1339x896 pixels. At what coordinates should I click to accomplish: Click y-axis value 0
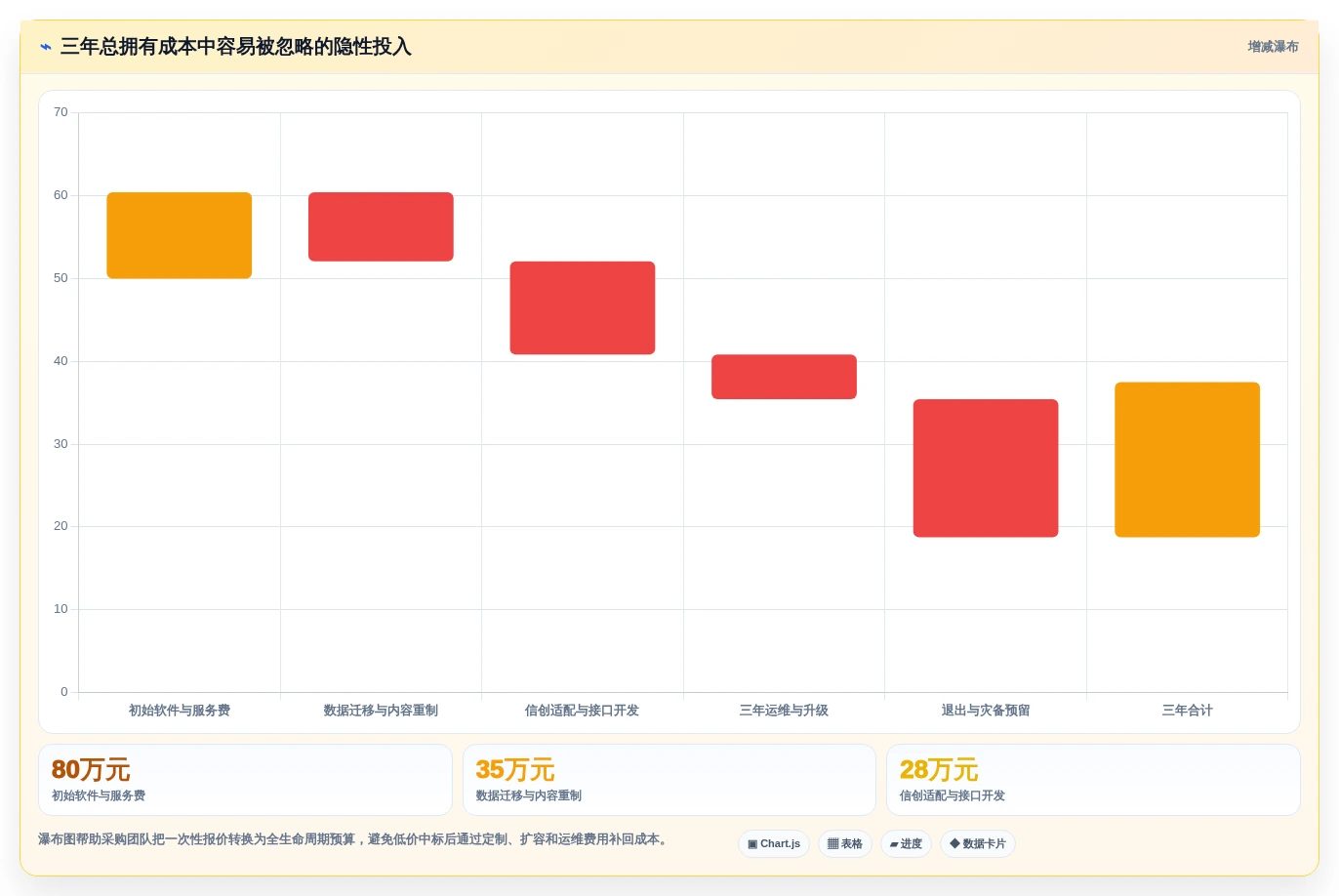[64, 692]
